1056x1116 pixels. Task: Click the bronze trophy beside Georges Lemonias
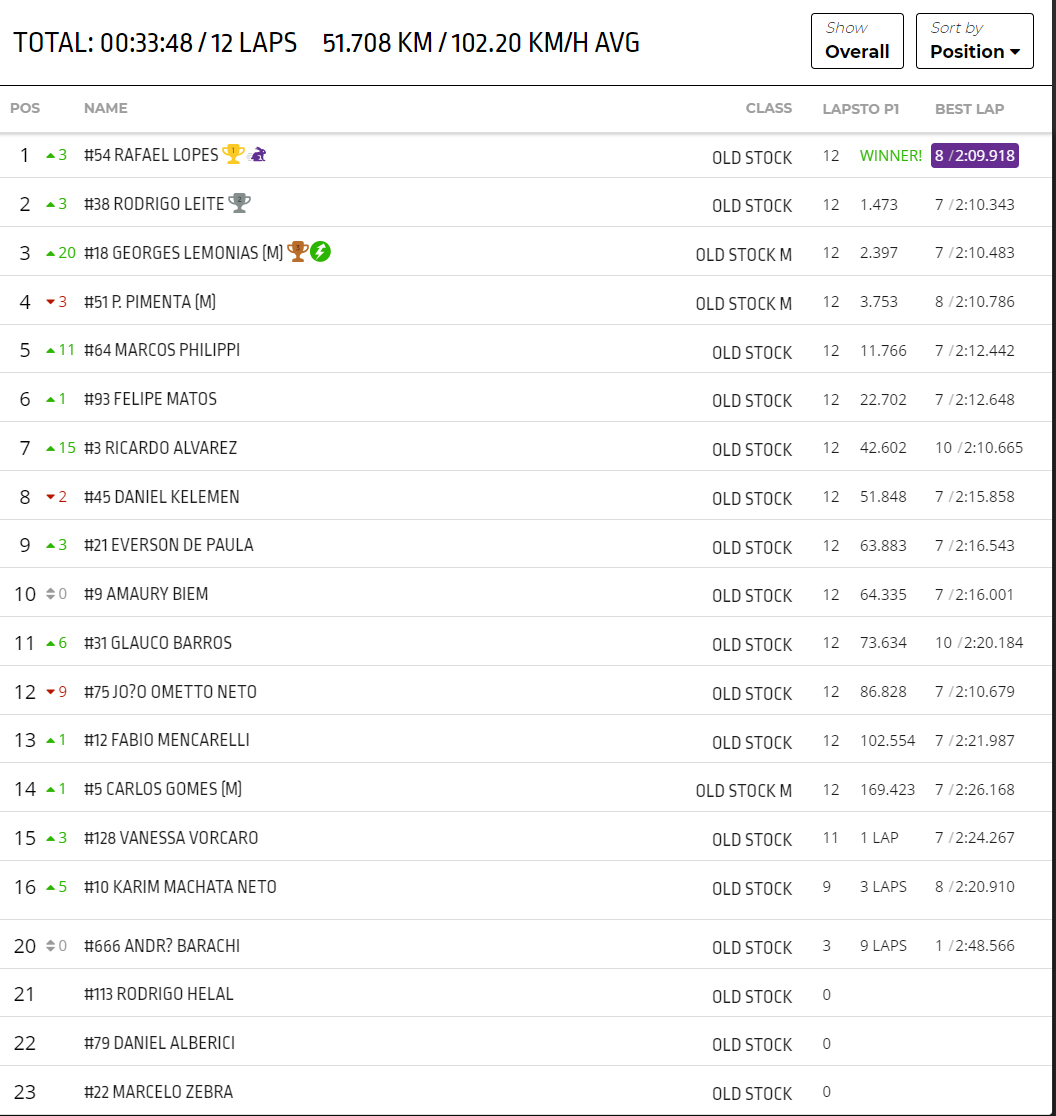coord(297,252)
